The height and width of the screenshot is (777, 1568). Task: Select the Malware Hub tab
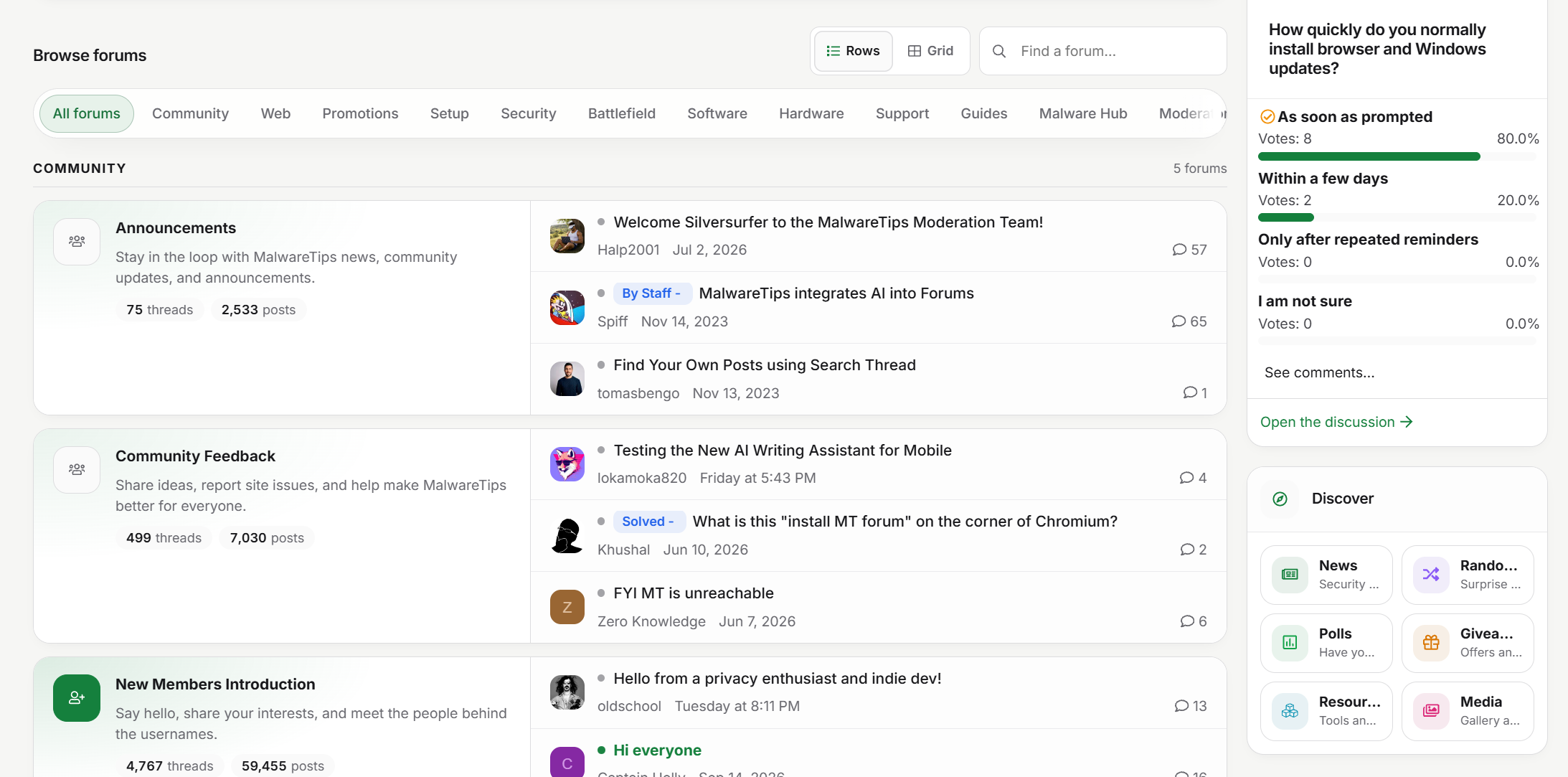(1083, 113)
